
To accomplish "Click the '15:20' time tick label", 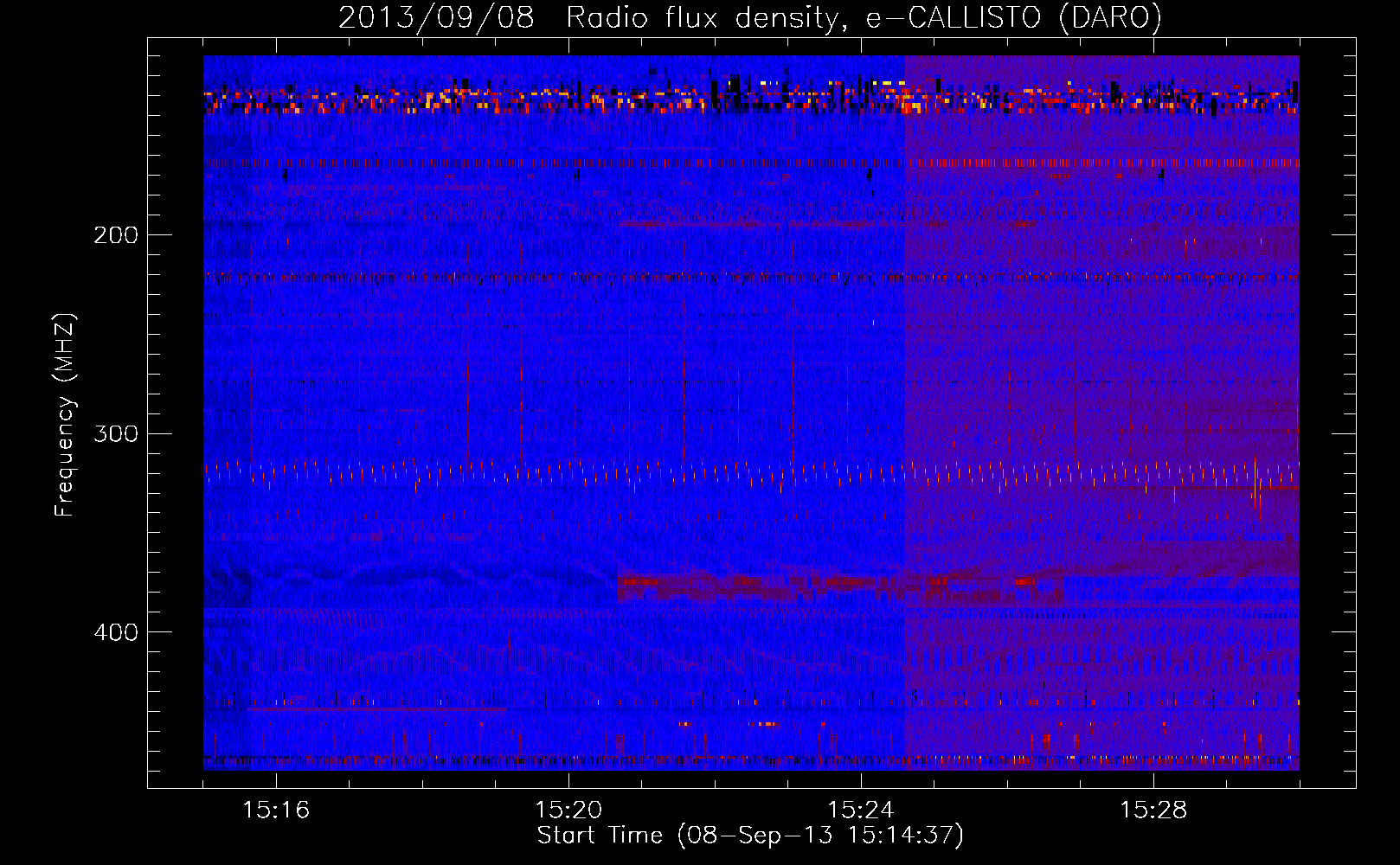I will coord(568,810).
